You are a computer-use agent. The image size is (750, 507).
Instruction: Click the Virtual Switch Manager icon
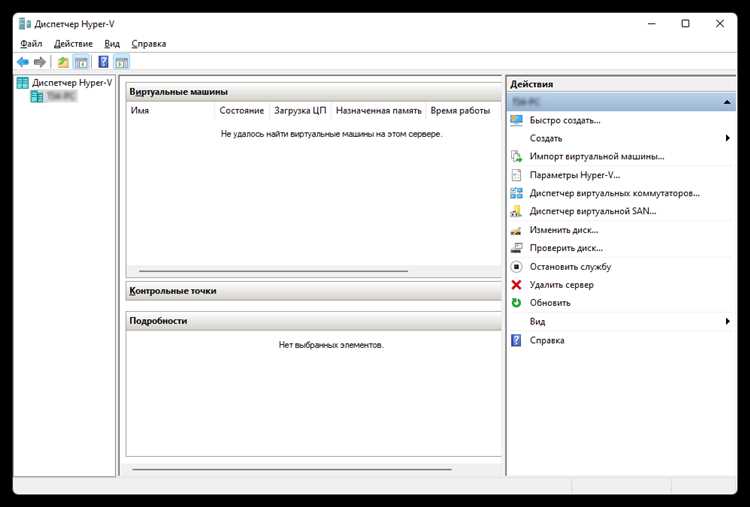click(516, 193)
